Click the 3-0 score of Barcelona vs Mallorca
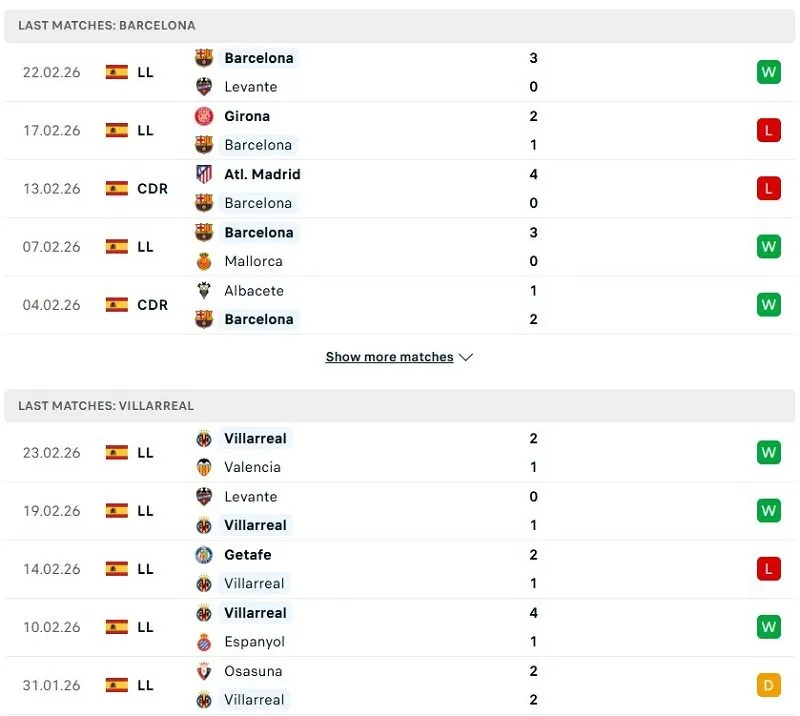The width and height of the screenshot is (800, 716). (533, 246)
